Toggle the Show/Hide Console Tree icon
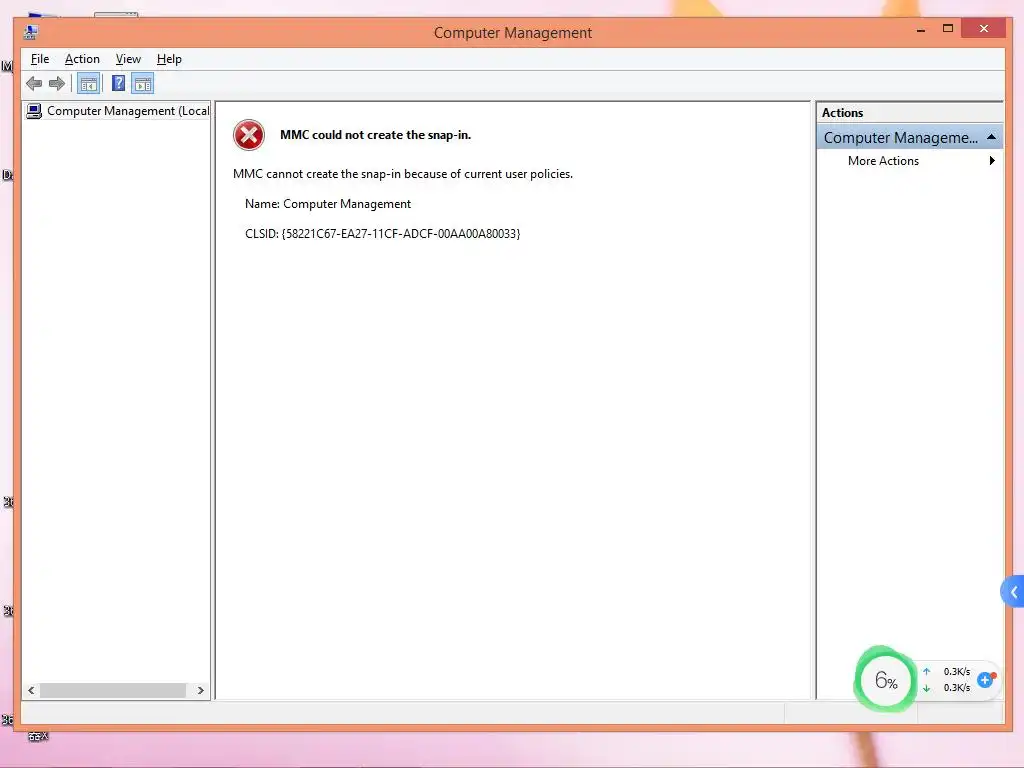This screenshot has height=768, width=1024. pyautogui.click(x=88, y=84)
